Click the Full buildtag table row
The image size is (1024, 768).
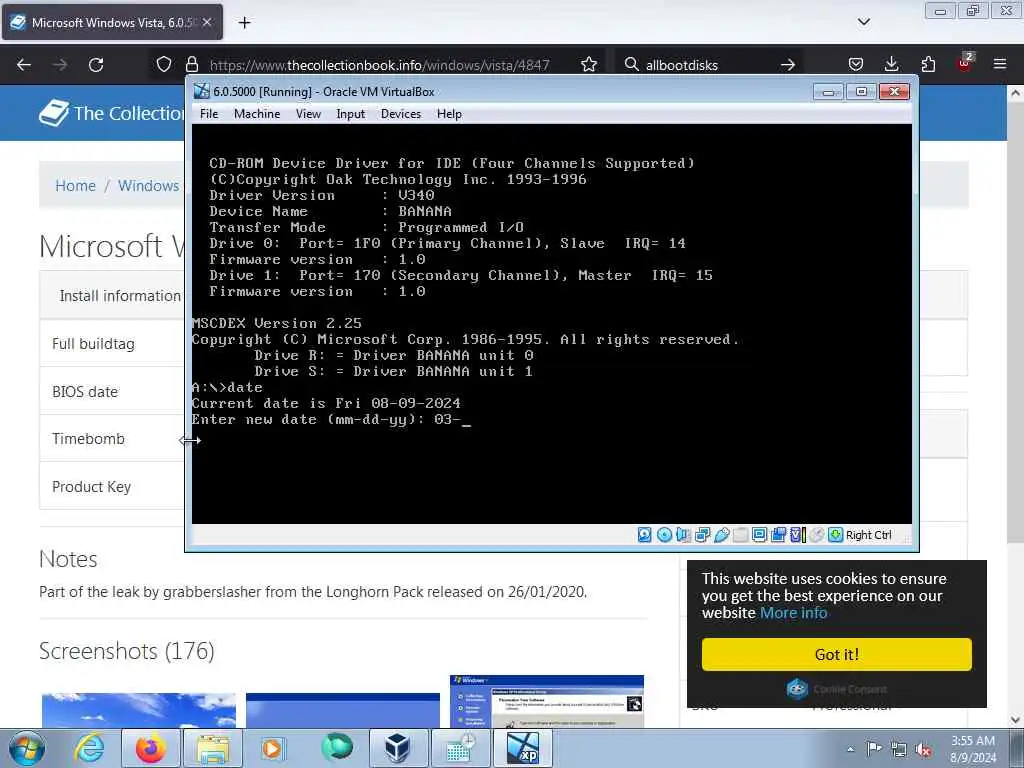pos(112,344)
